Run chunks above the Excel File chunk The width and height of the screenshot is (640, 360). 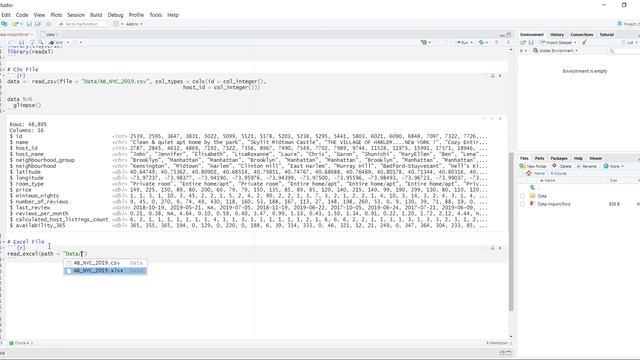(492, 248)
